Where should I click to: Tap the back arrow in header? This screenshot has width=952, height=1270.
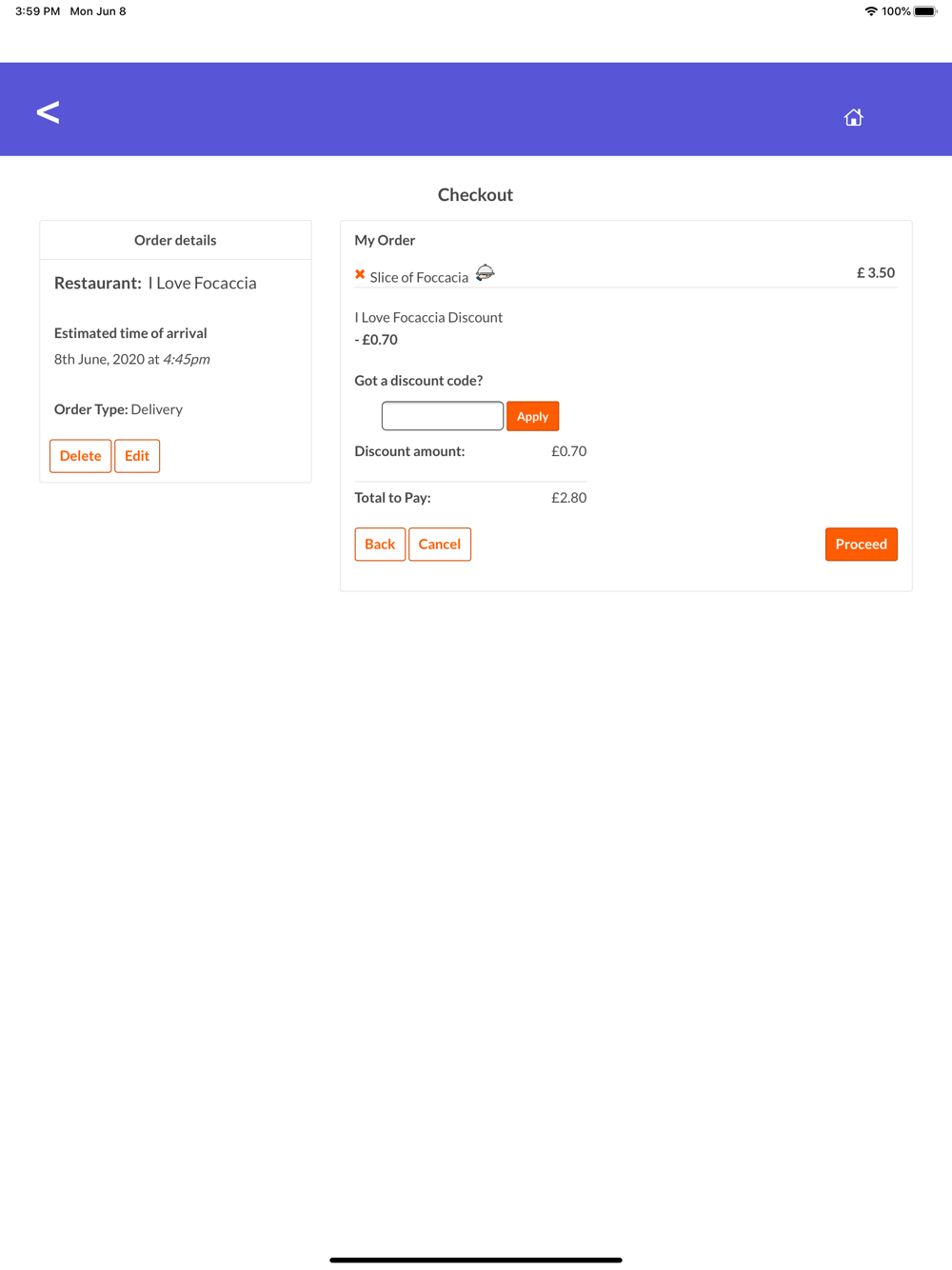(x=48, y=112)
